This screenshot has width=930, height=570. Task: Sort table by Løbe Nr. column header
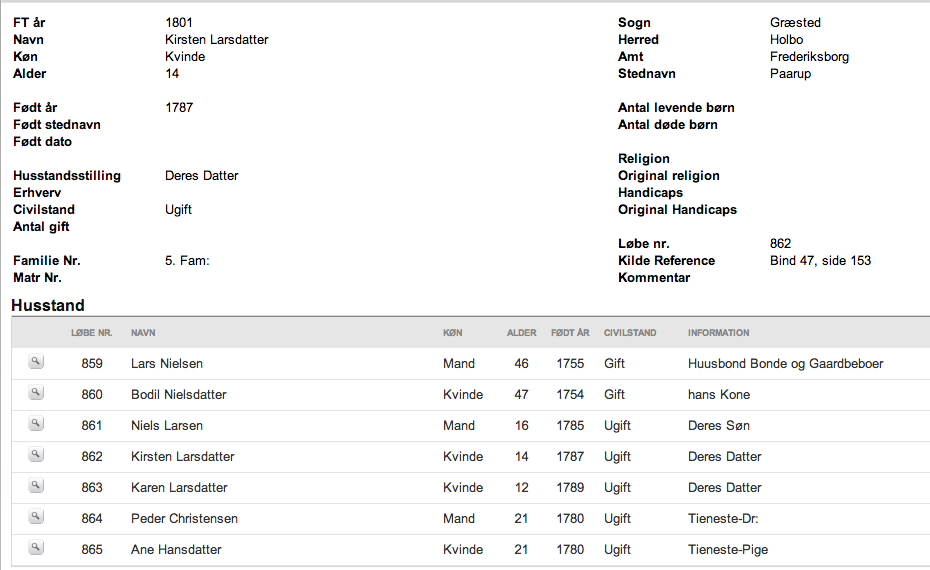(91, 333)
